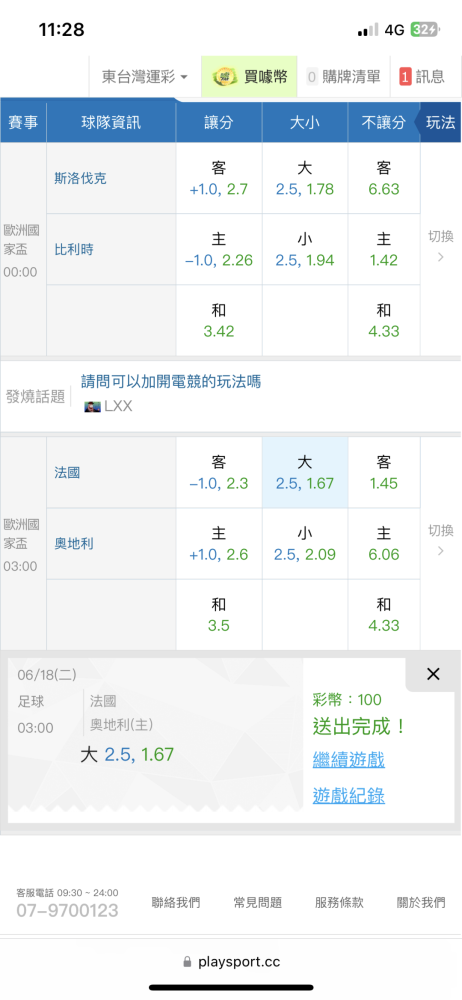Open the 常見問題 footer link
Screen dimensions: 462x1000
point(258,902)
